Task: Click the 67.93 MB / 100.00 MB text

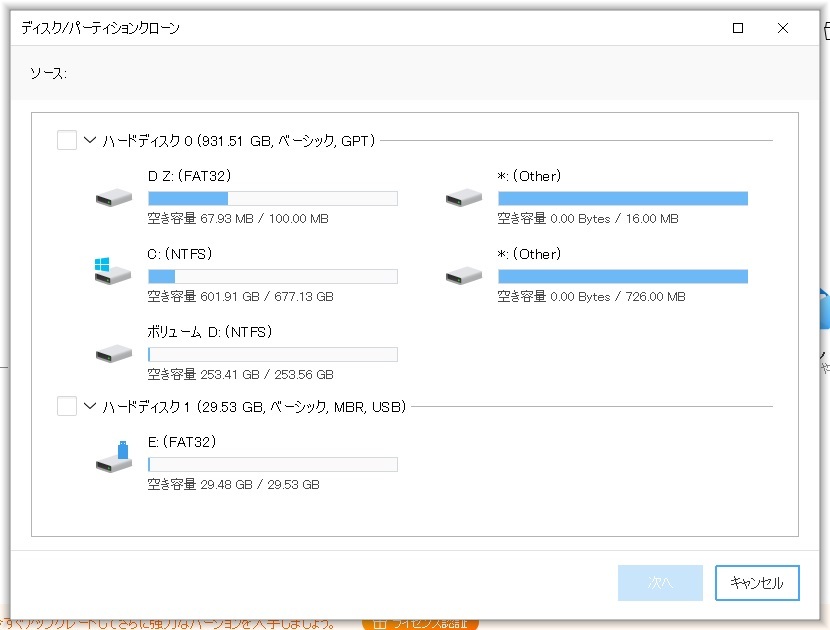Action: [264, 219]
